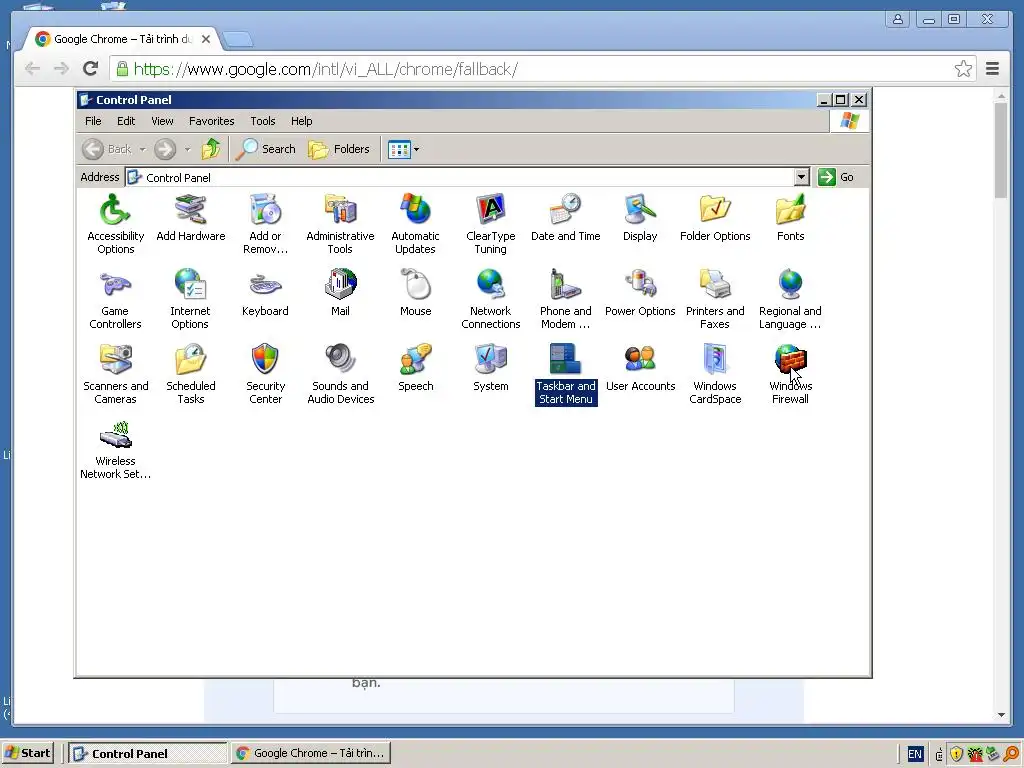Open Scheduled Tasks icon

point(191,374)
